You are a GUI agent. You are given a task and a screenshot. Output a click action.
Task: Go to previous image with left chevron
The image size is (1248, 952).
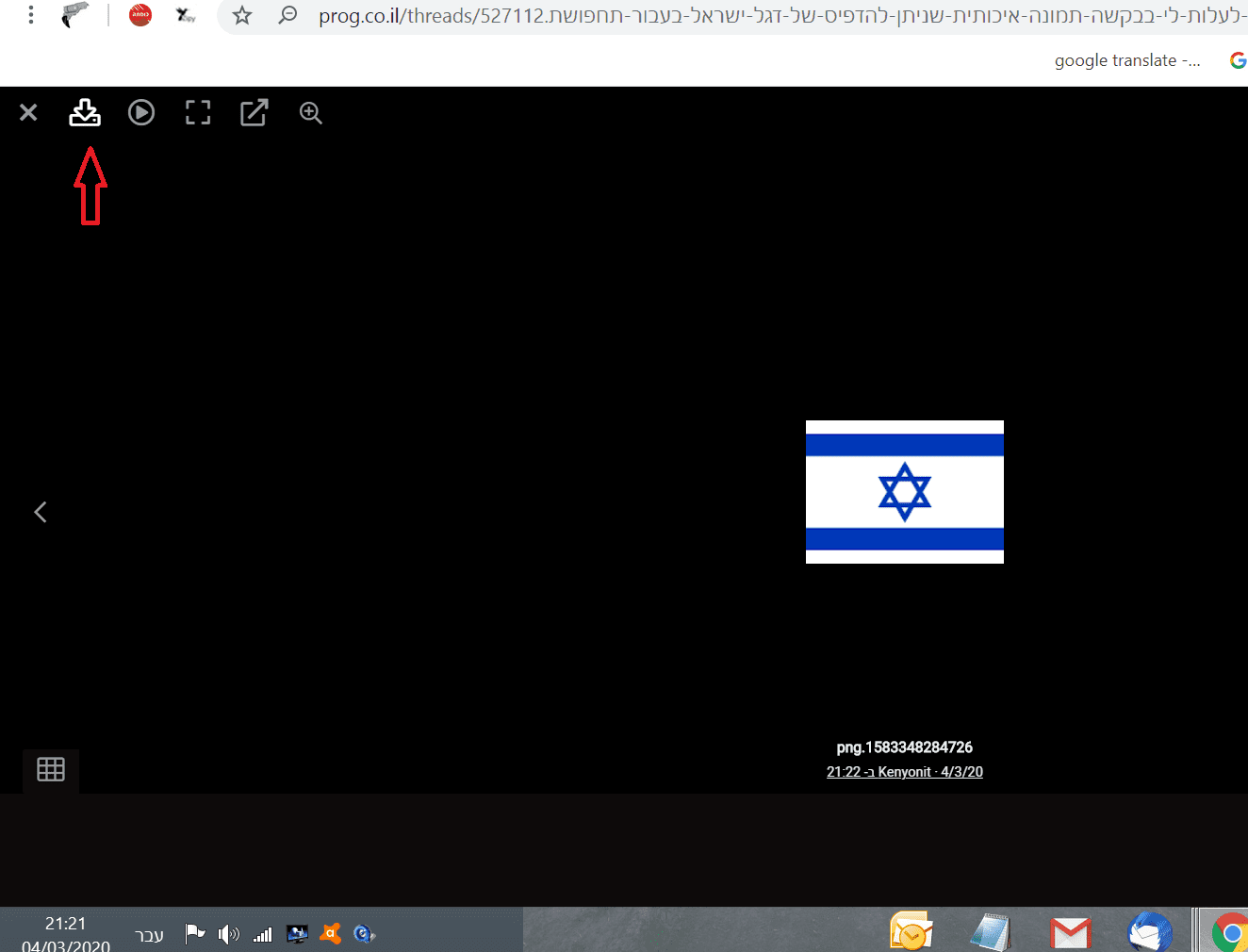pos(40,512)
